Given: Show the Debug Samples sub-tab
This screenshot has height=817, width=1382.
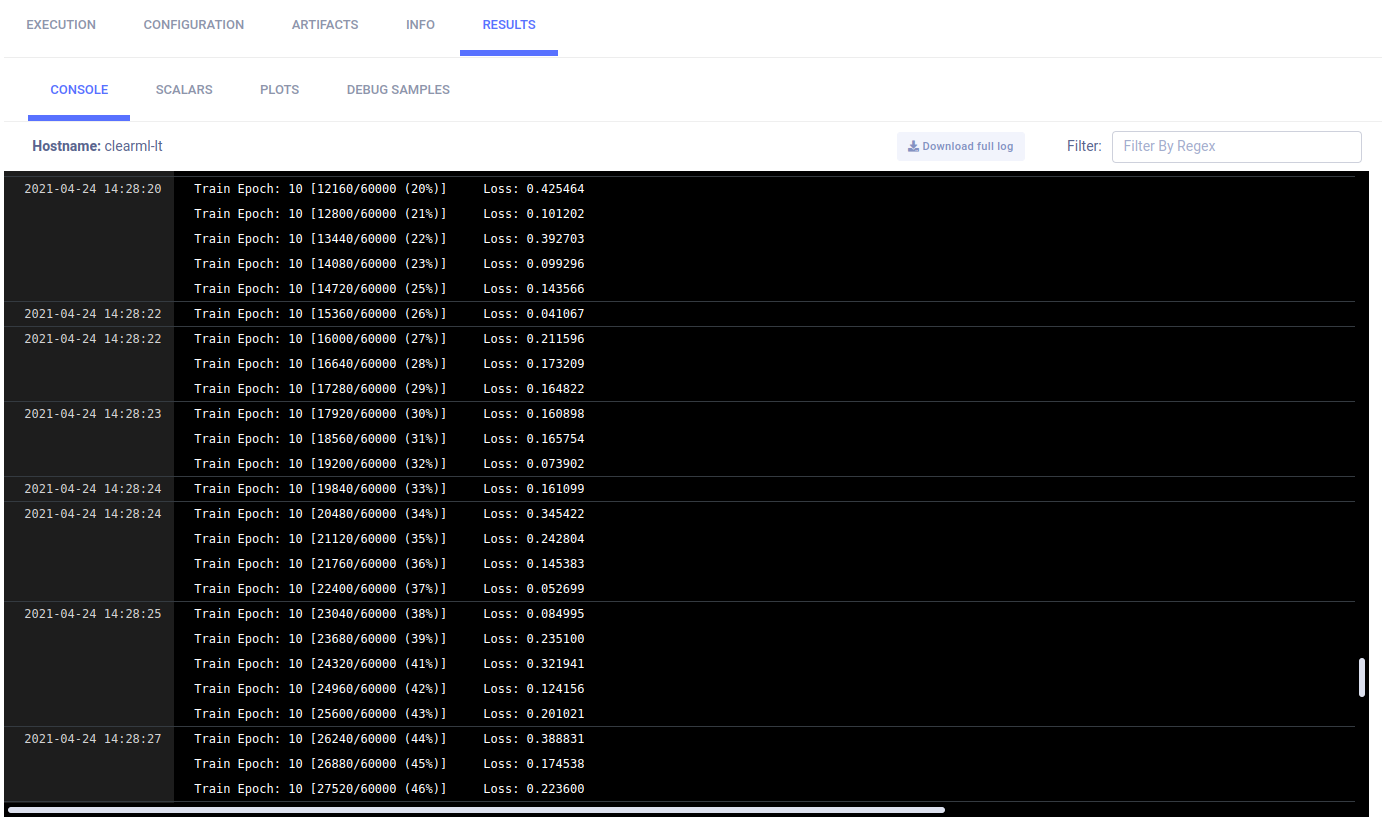Looking at the screenshot, I should pyautogui.click(x=398, y=90).
